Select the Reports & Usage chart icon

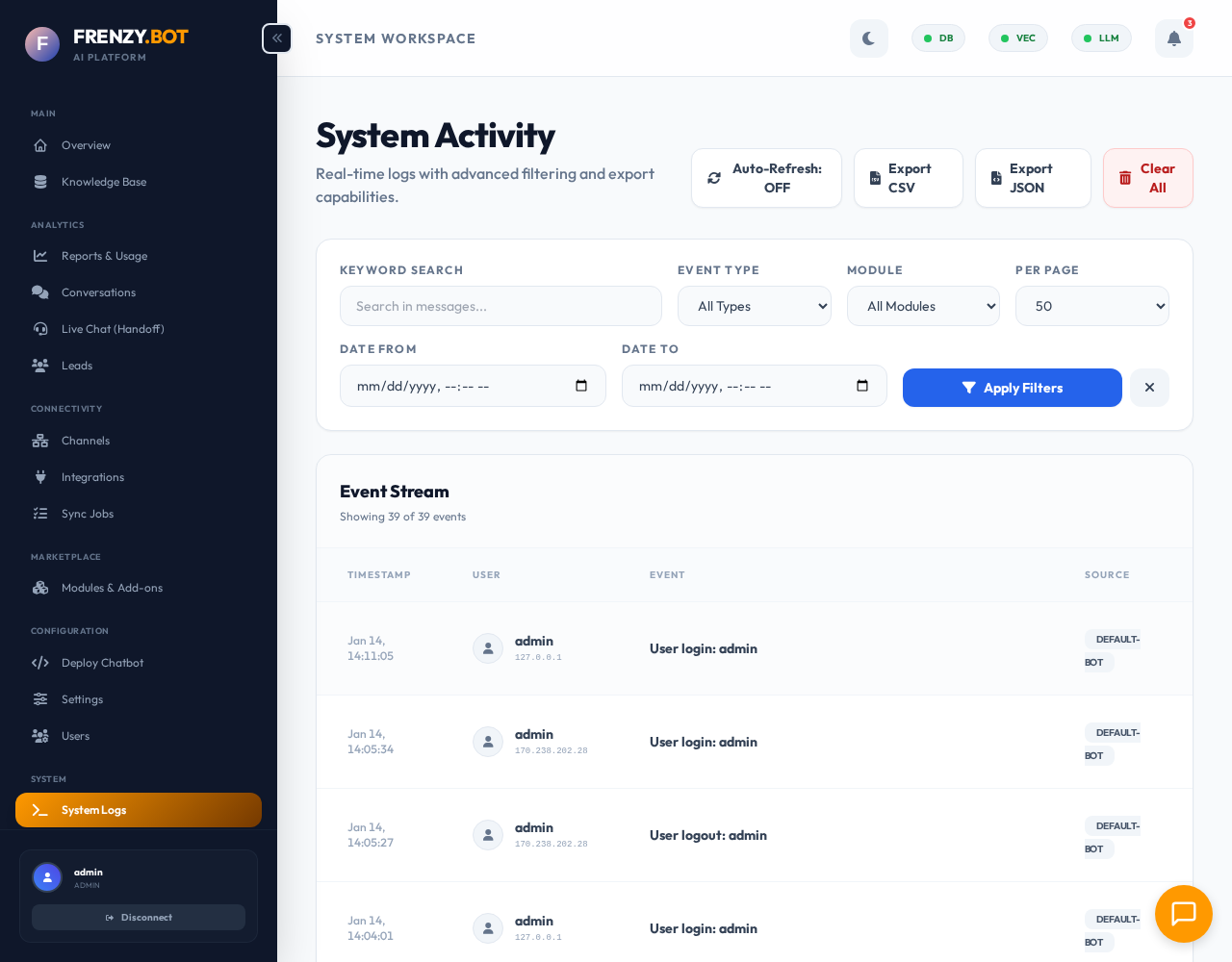40,256
